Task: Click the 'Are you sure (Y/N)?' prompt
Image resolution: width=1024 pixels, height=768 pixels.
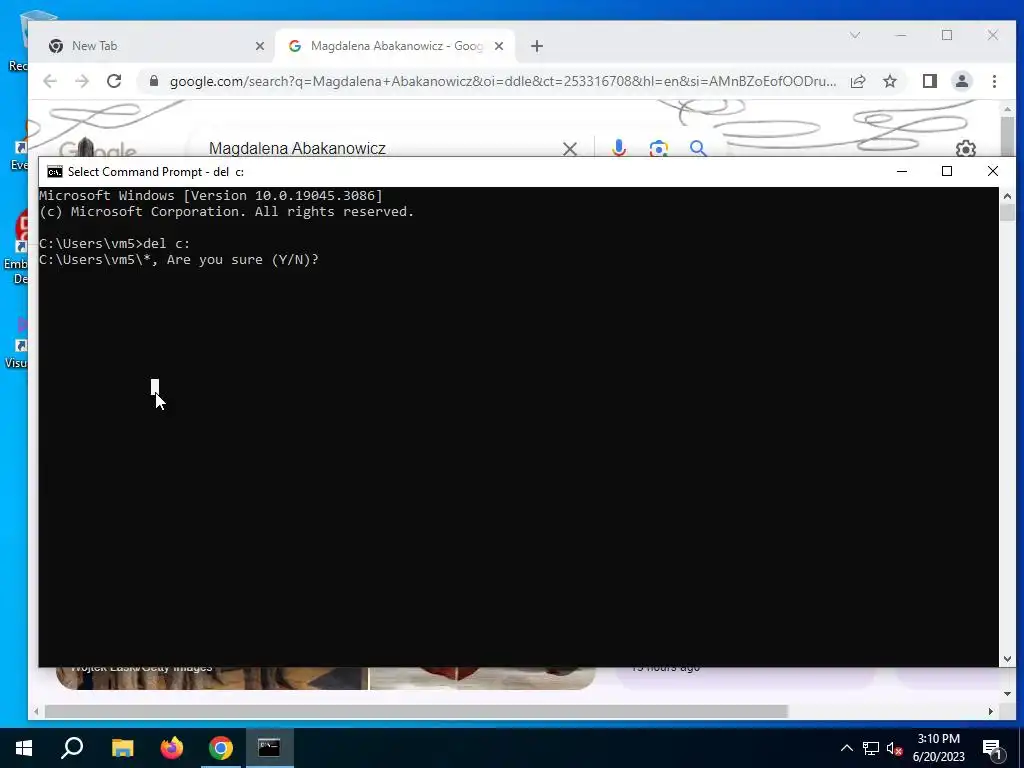Action: coord(243,260)
